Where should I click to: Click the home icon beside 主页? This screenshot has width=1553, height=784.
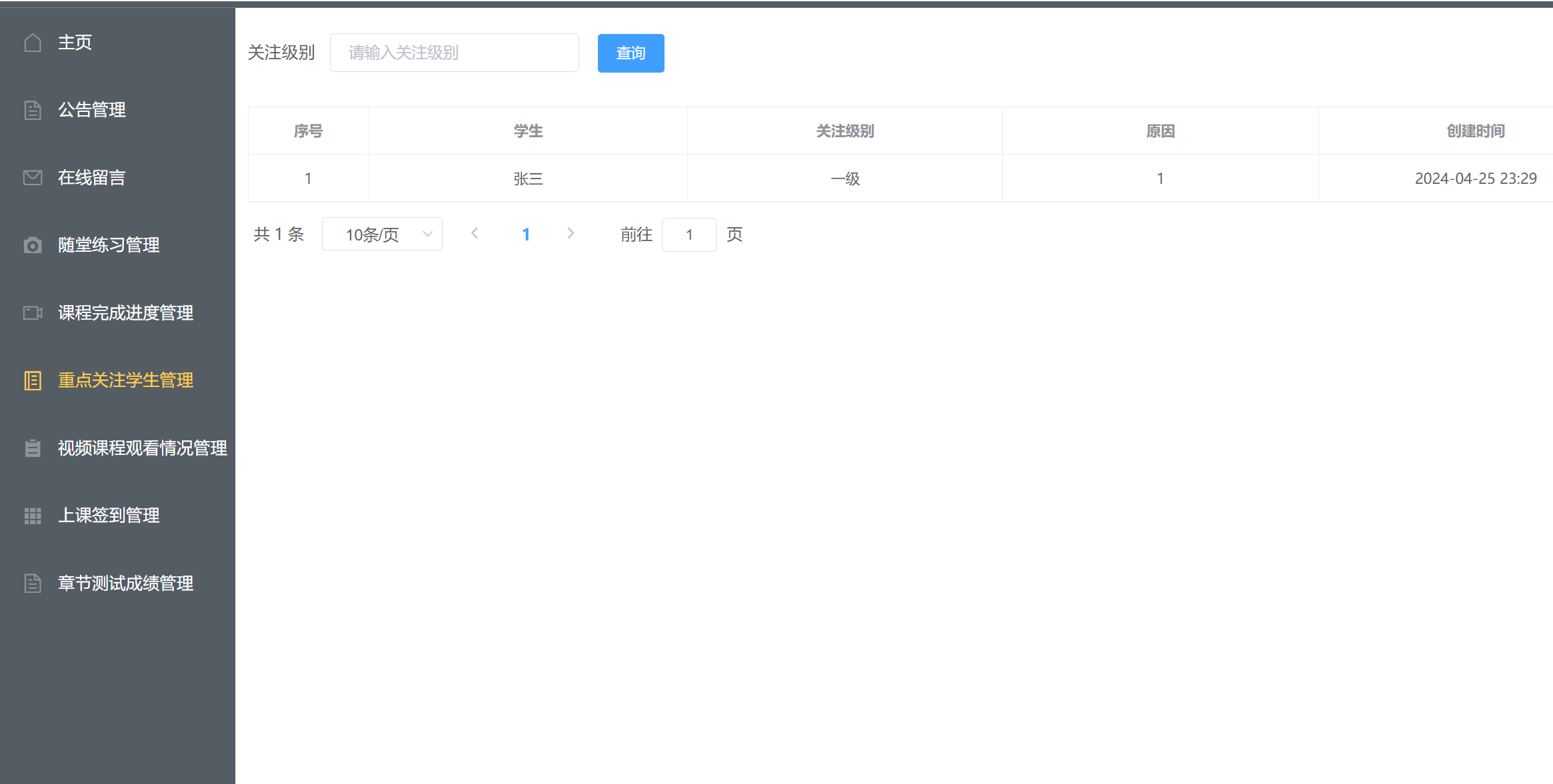[33, 42]
